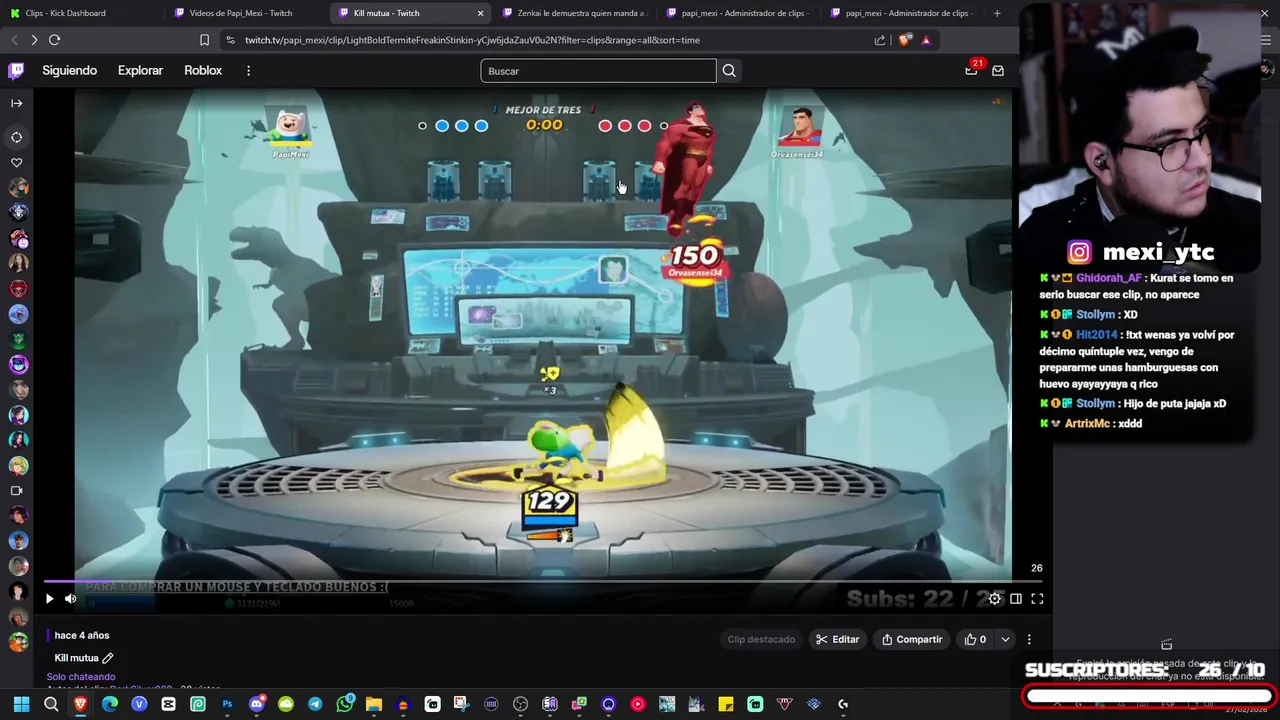Edit the Kill mutua title pencil icon
The image size is (1280, 720).
tap(108, 658)
